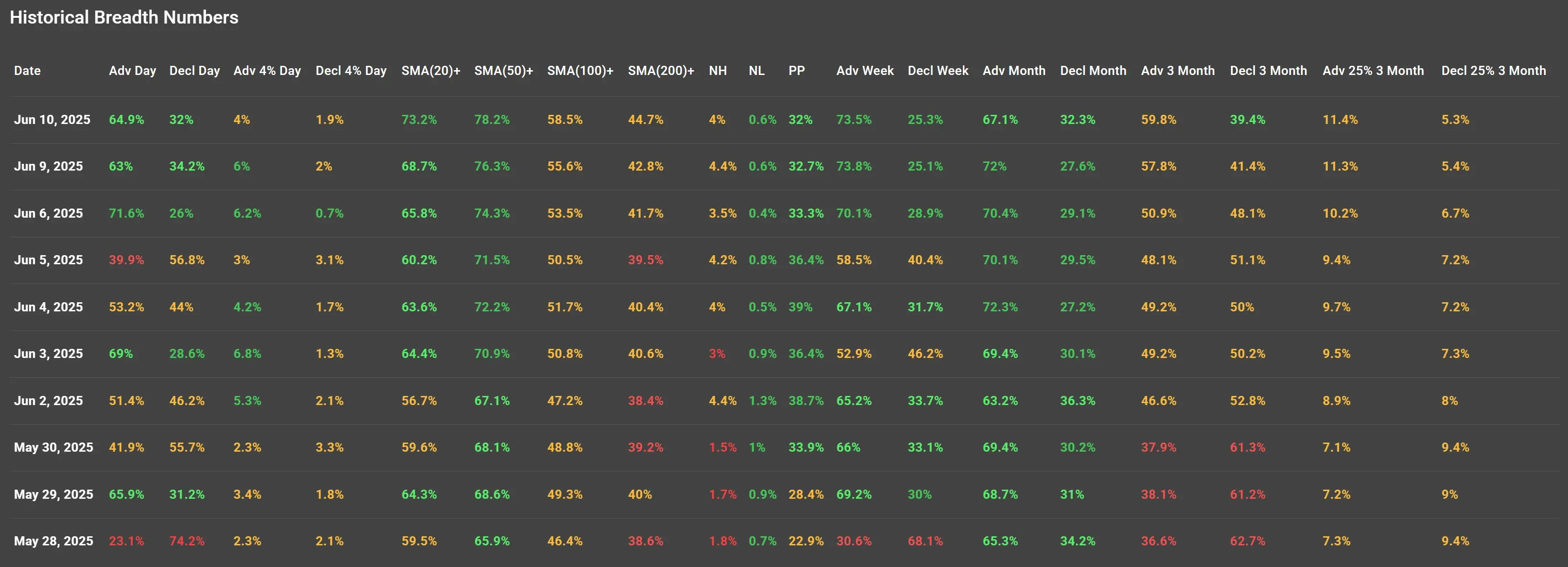Viewport: 1568px width, 567px height.
Task: Click the Adv Day column header
Action: pyautogui.click(x=132, y=71)
